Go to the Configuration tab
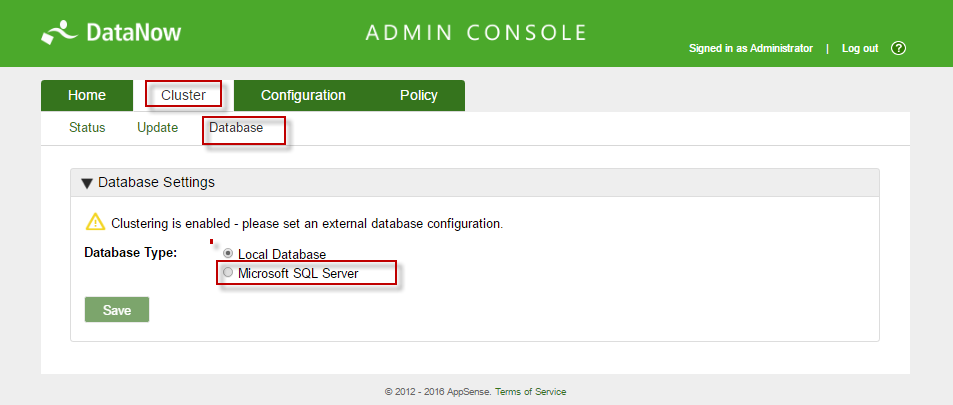953x405 pixels. pos(303,96)
